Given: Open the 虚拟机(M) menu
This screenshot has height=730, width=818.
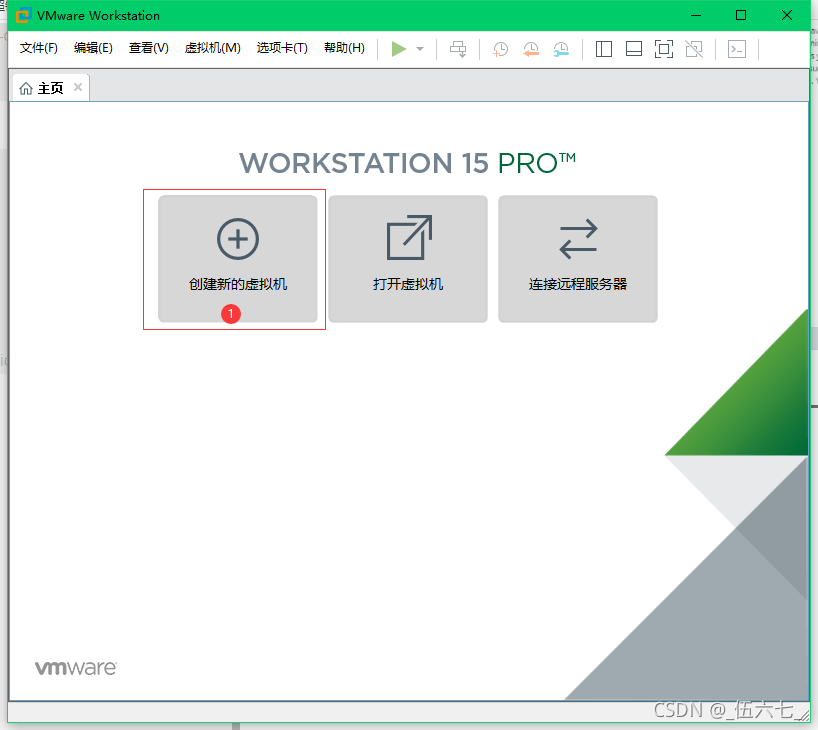Looking at the screenshot, I should [212, 48].
